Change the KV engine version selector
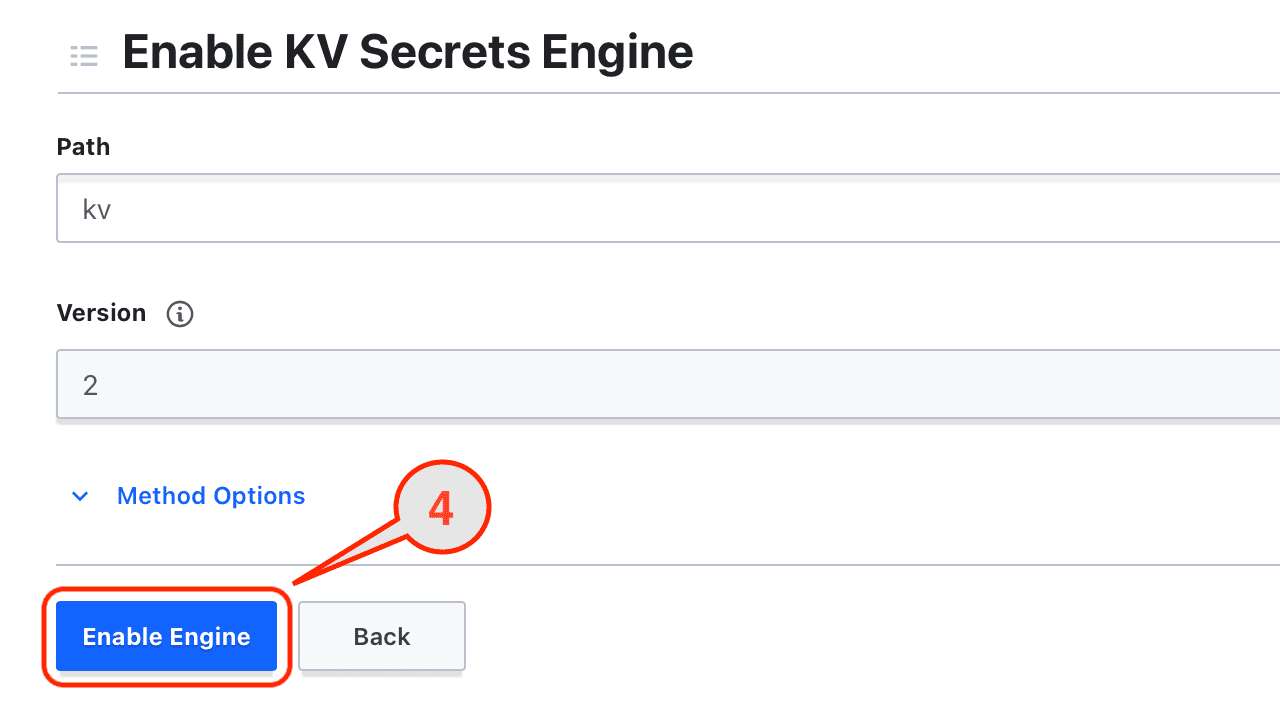1280x706 pixels. point(400,384)
